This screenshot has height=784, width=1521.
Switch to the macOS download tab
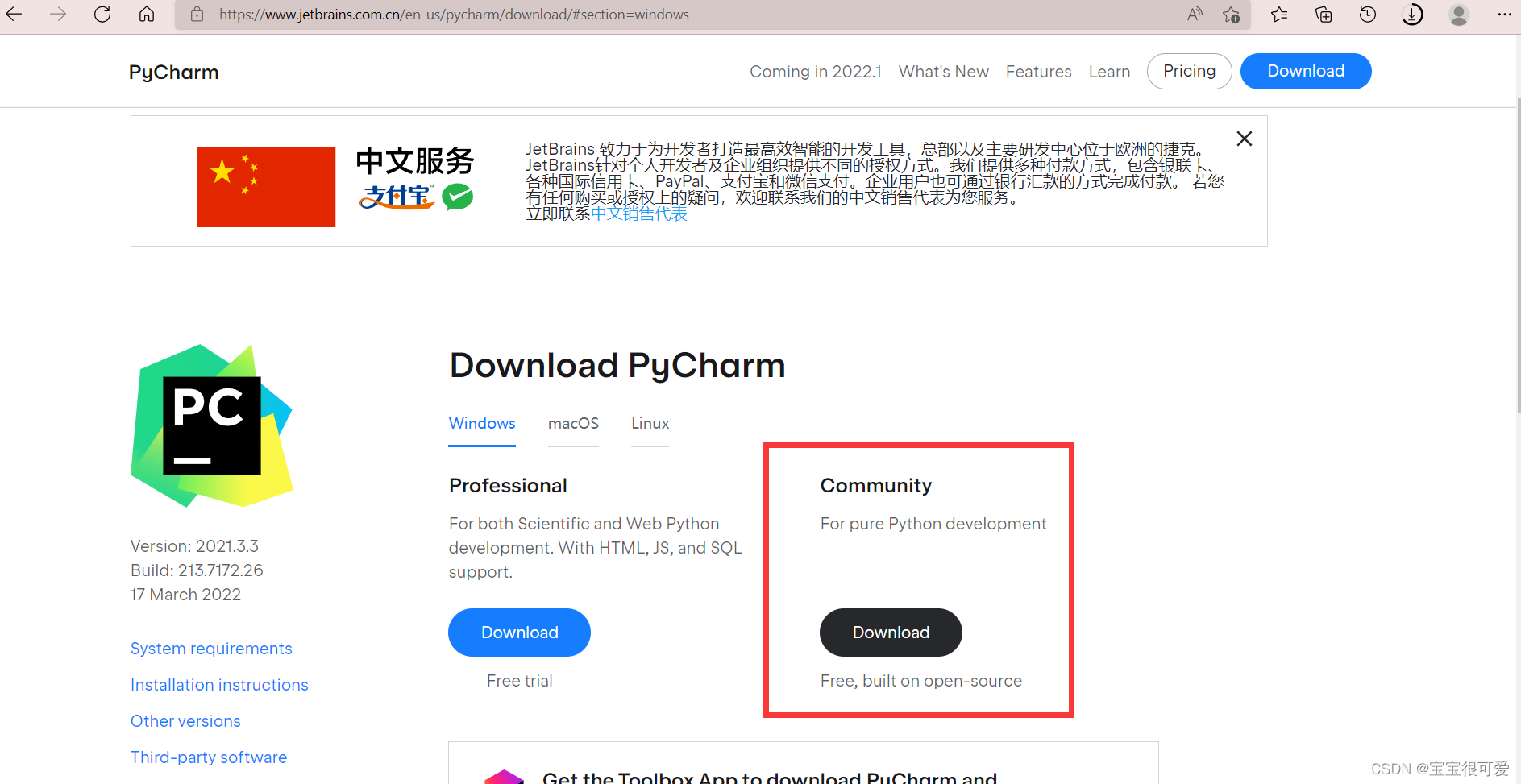572,423
